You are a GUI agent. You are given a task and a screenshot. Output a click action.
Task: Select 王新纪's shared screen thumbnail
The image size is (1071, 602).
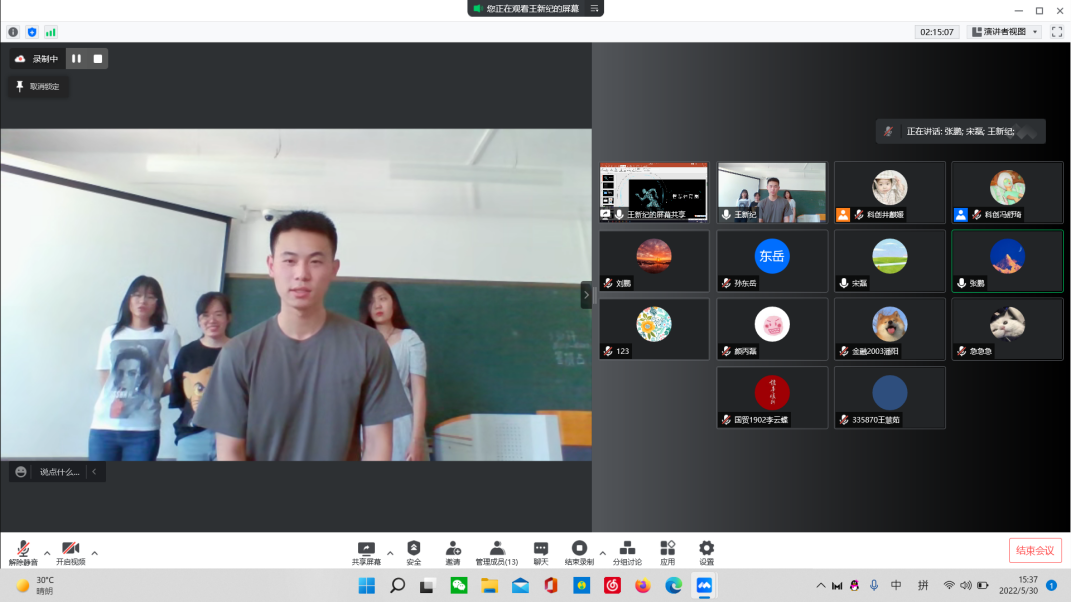(653, 192)
